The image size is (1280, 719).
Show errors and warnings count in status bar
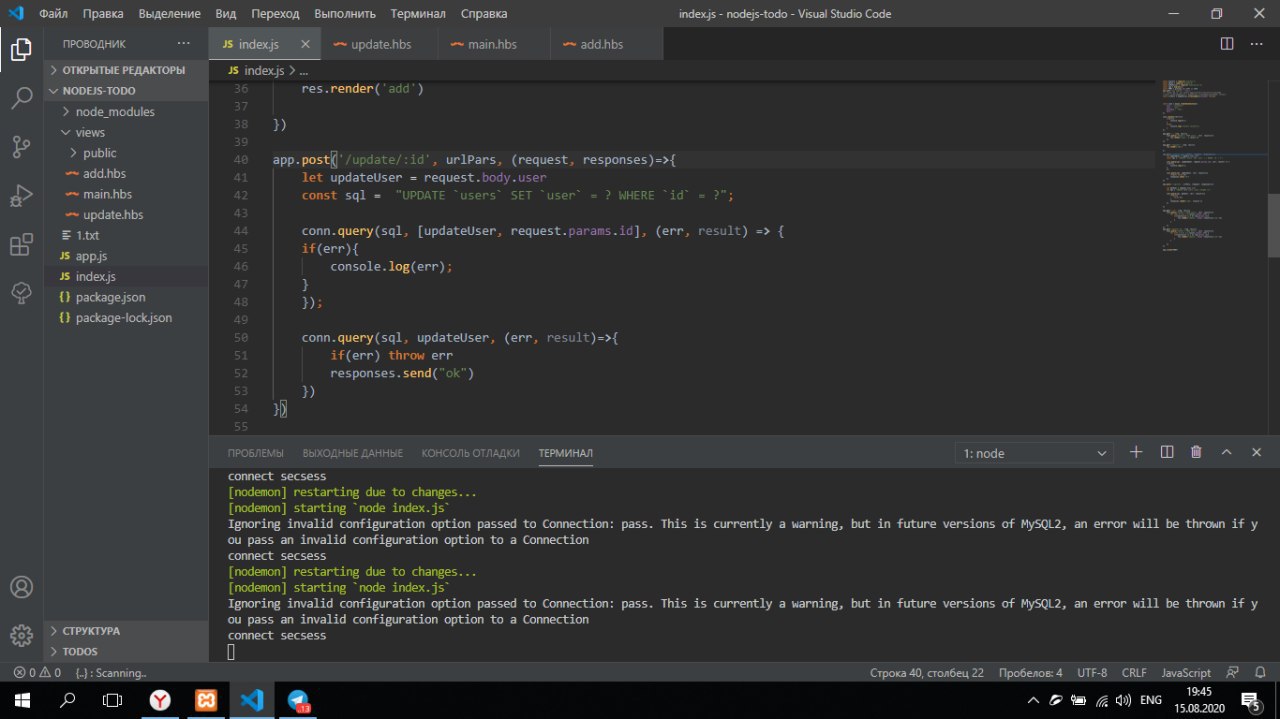37,673
